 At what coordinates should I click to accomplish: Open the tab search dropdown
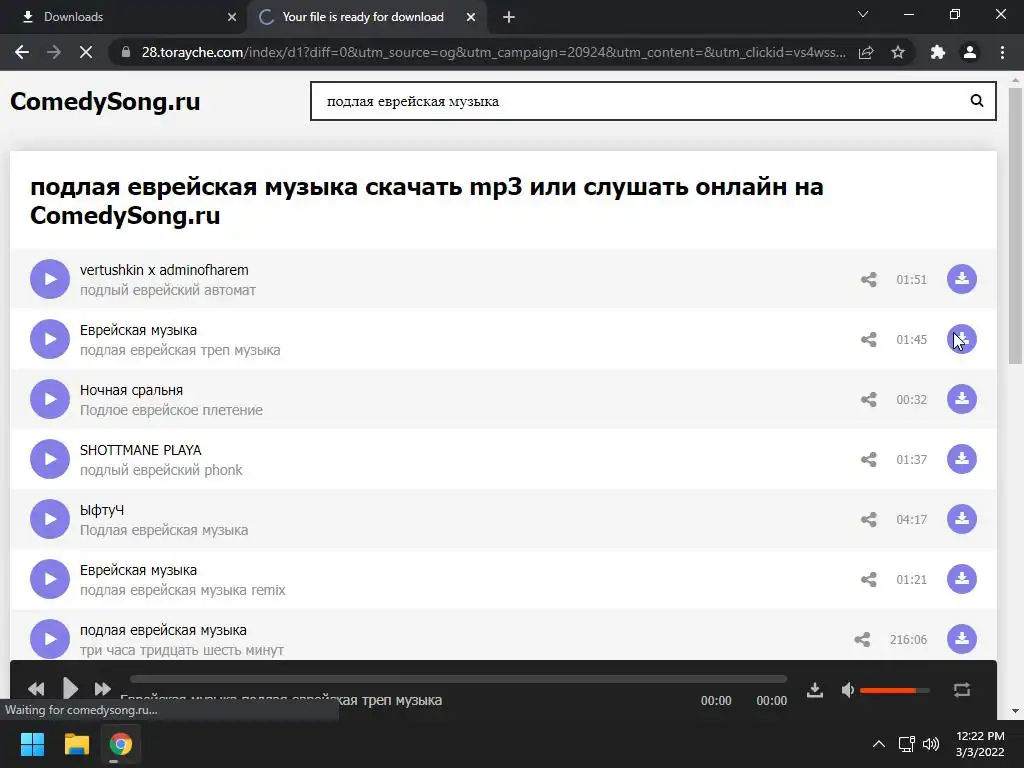[863, 14]
